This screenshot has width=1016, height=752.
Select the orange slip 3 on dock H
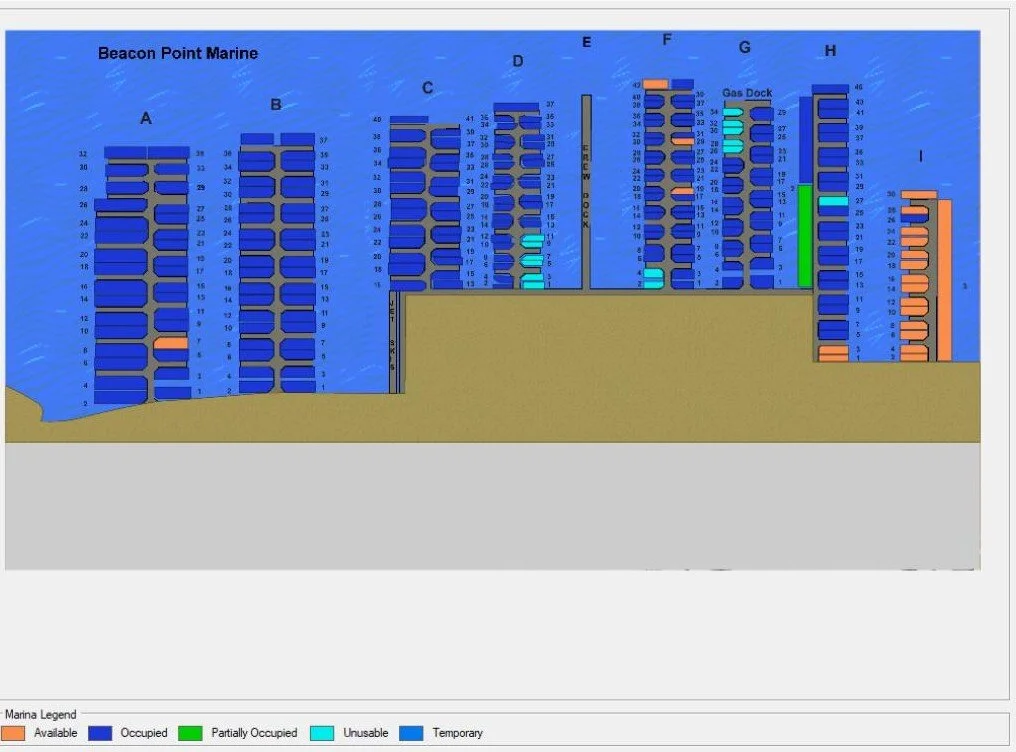(833, 350)
